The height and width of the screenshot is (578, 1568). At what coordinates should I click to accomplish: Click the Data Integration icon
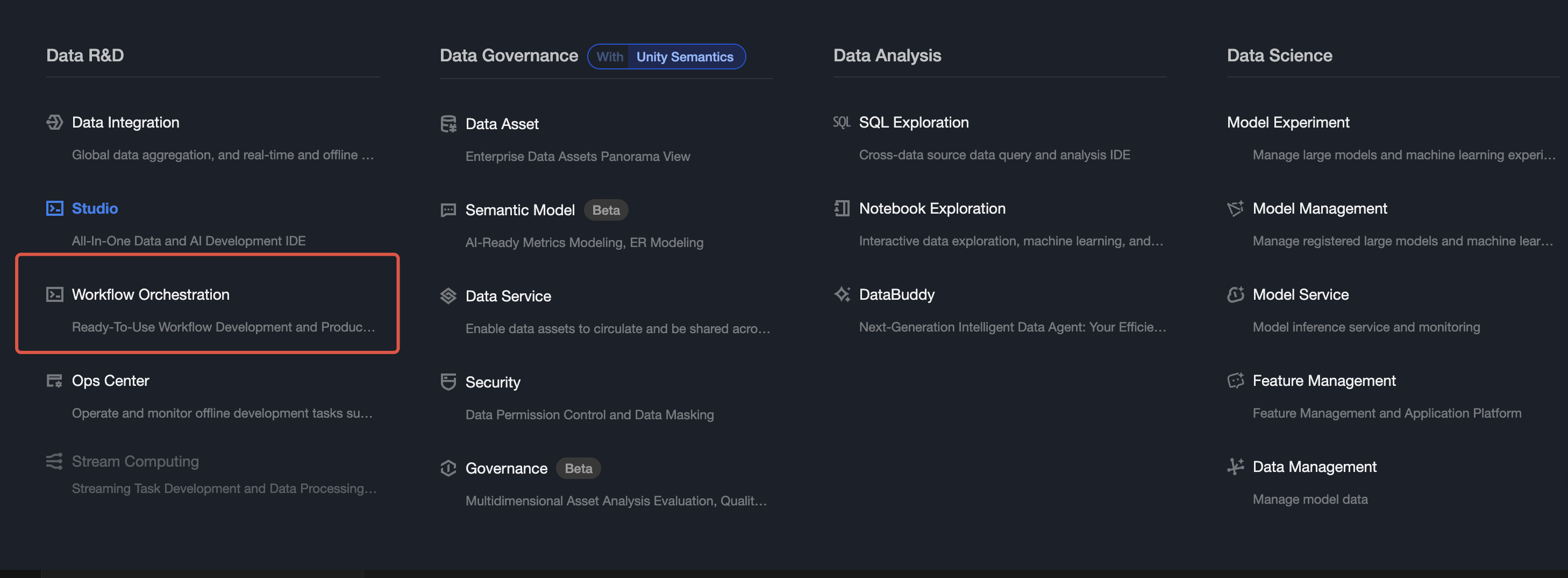pyautogui.click(x=55, y=122)
